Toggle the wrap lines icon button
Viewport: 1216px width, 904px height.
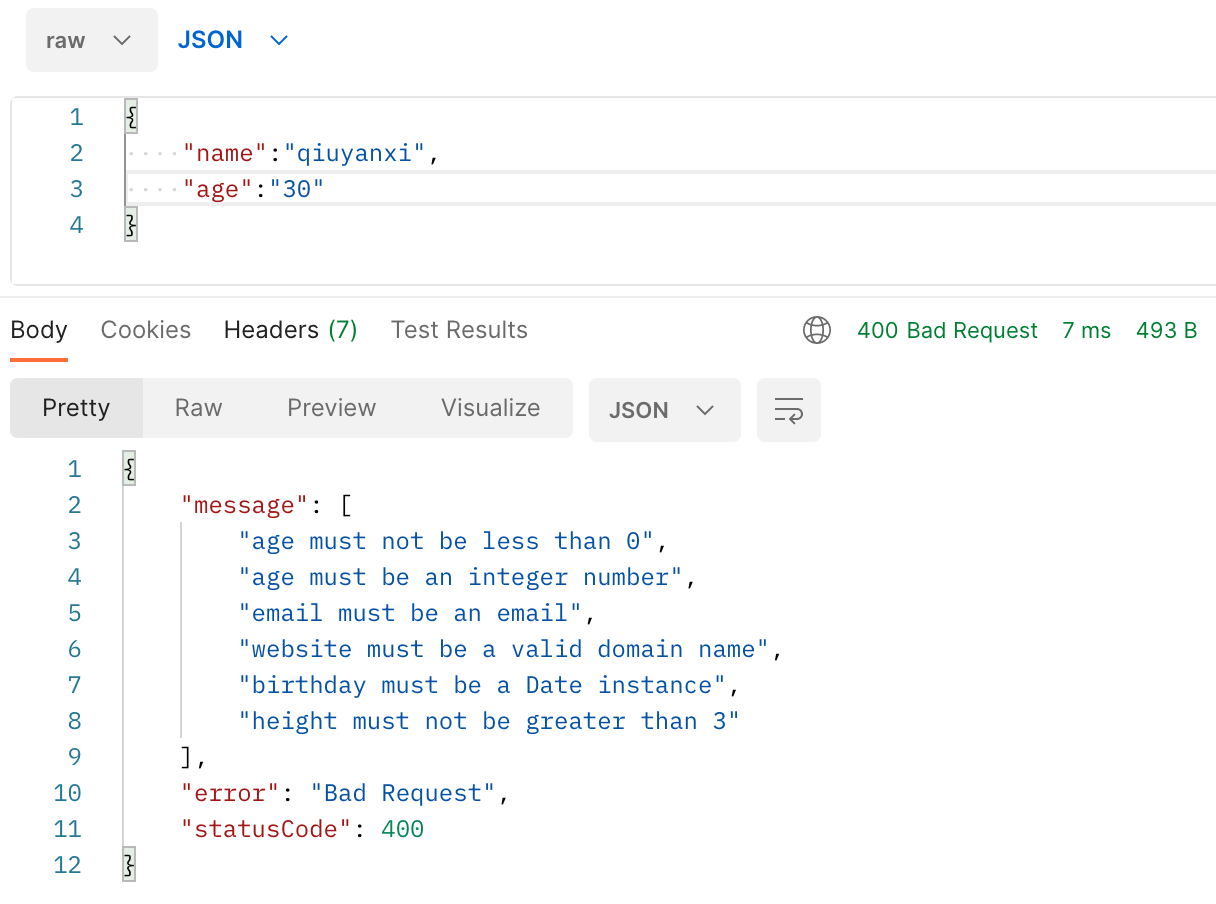pyautogui.click(x=789, y=410)
